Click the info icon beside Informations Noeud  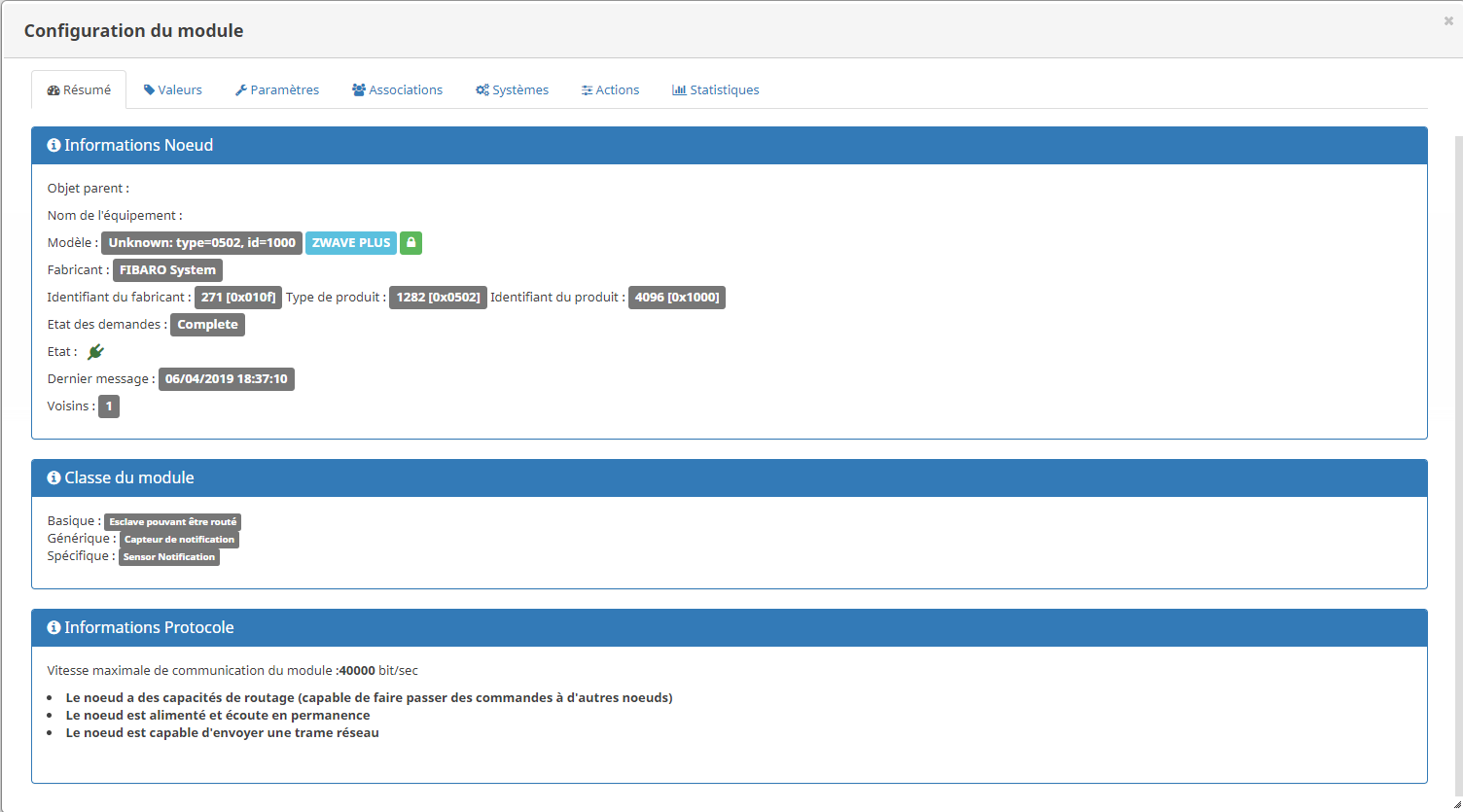click(x=54, y=145)
